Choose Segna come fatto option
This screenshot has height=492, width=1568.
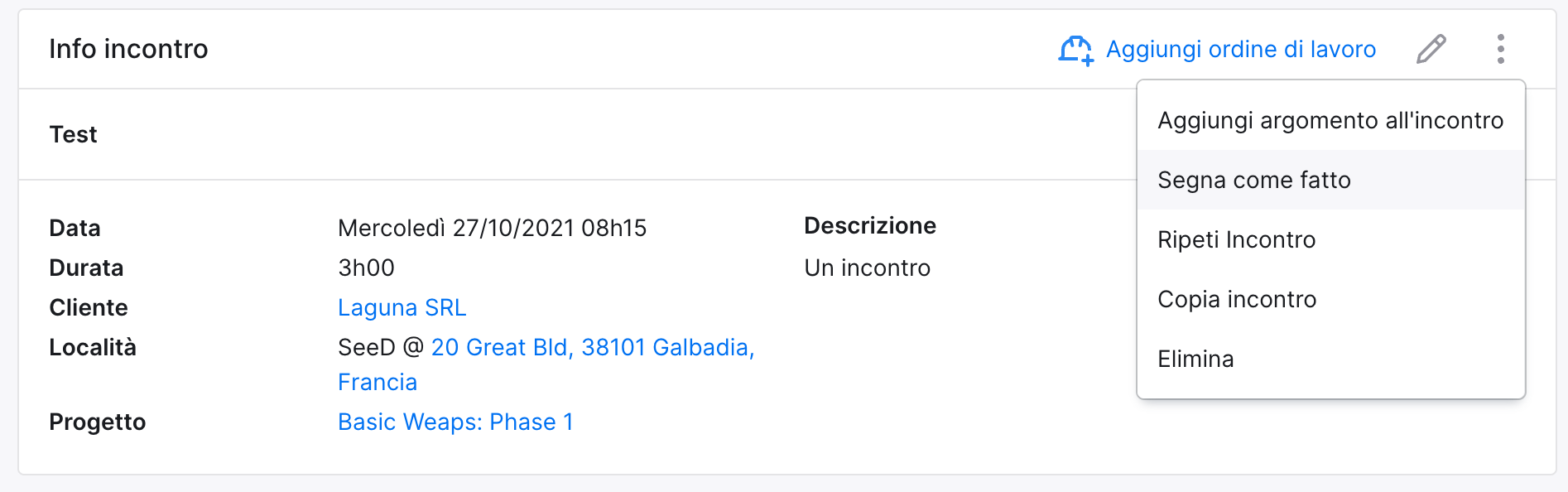(x=1331, y=180)
